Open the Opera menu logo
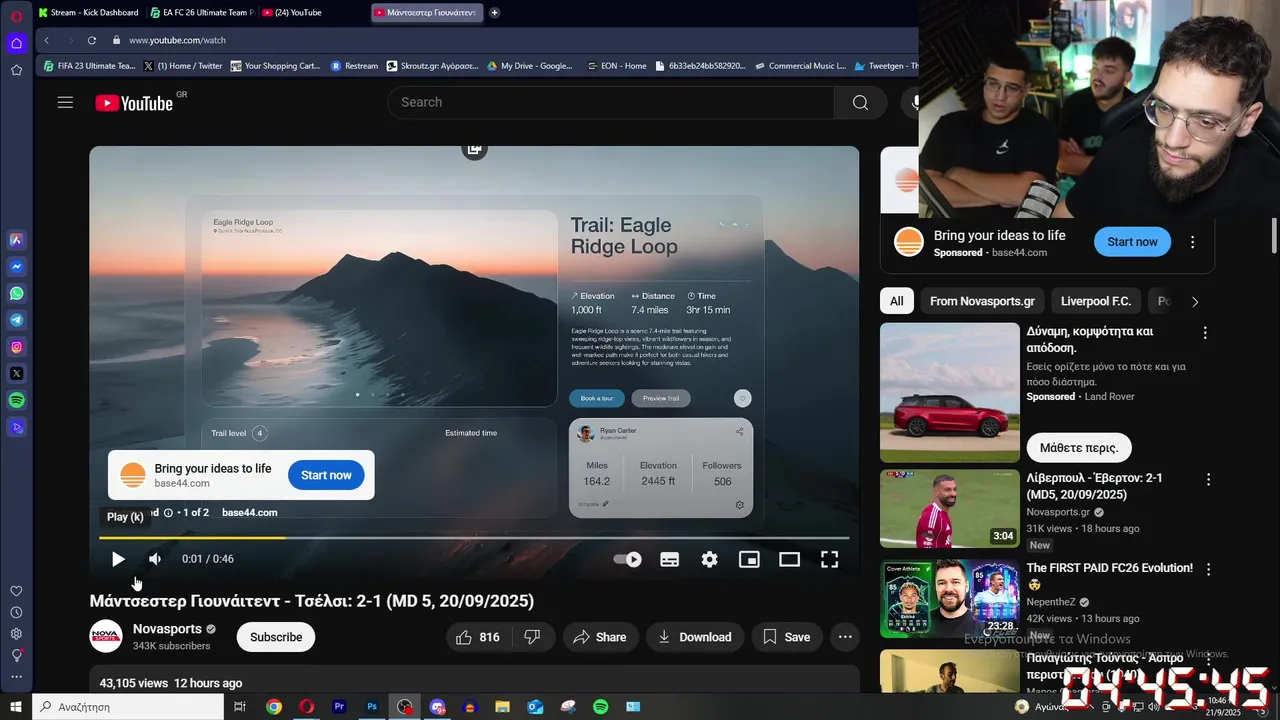Image resolution: width=1280 pixels, height=720 pixels. [x=16, y=16]
